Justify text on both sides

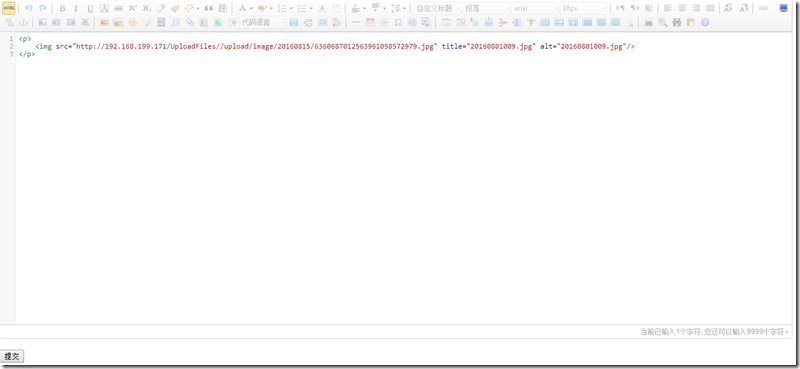pos(710,8)
